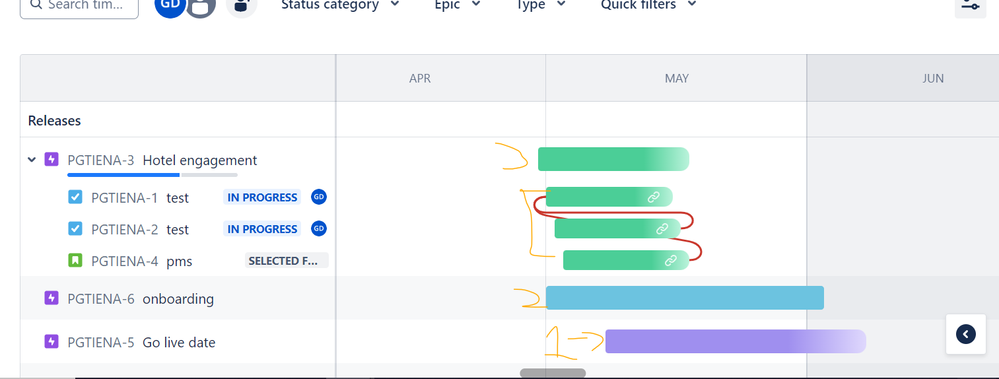Open the Epic filter dropdown

coord(457,5)
